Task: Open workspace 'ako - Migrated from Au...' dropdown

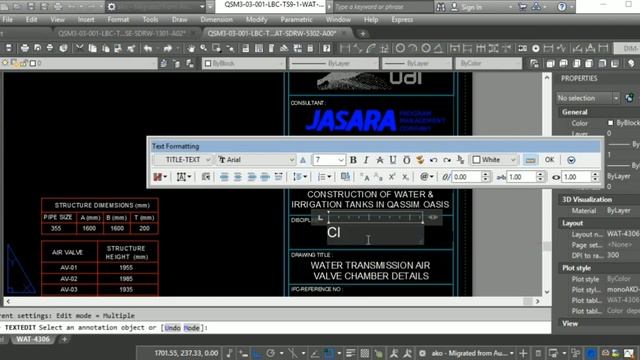Action: [x=472, y=353]
